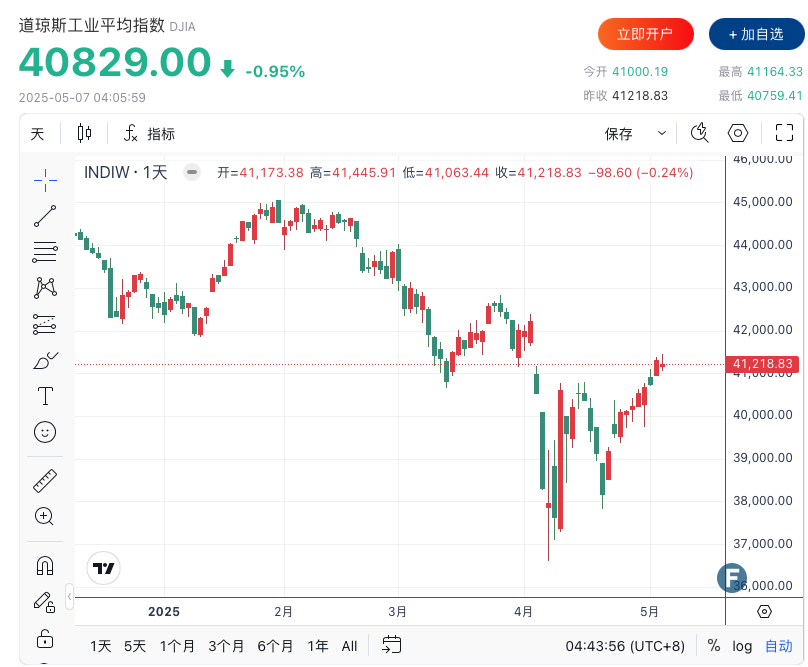
Task: Click the 立即开户 button
Action: (x=645, y=34)
